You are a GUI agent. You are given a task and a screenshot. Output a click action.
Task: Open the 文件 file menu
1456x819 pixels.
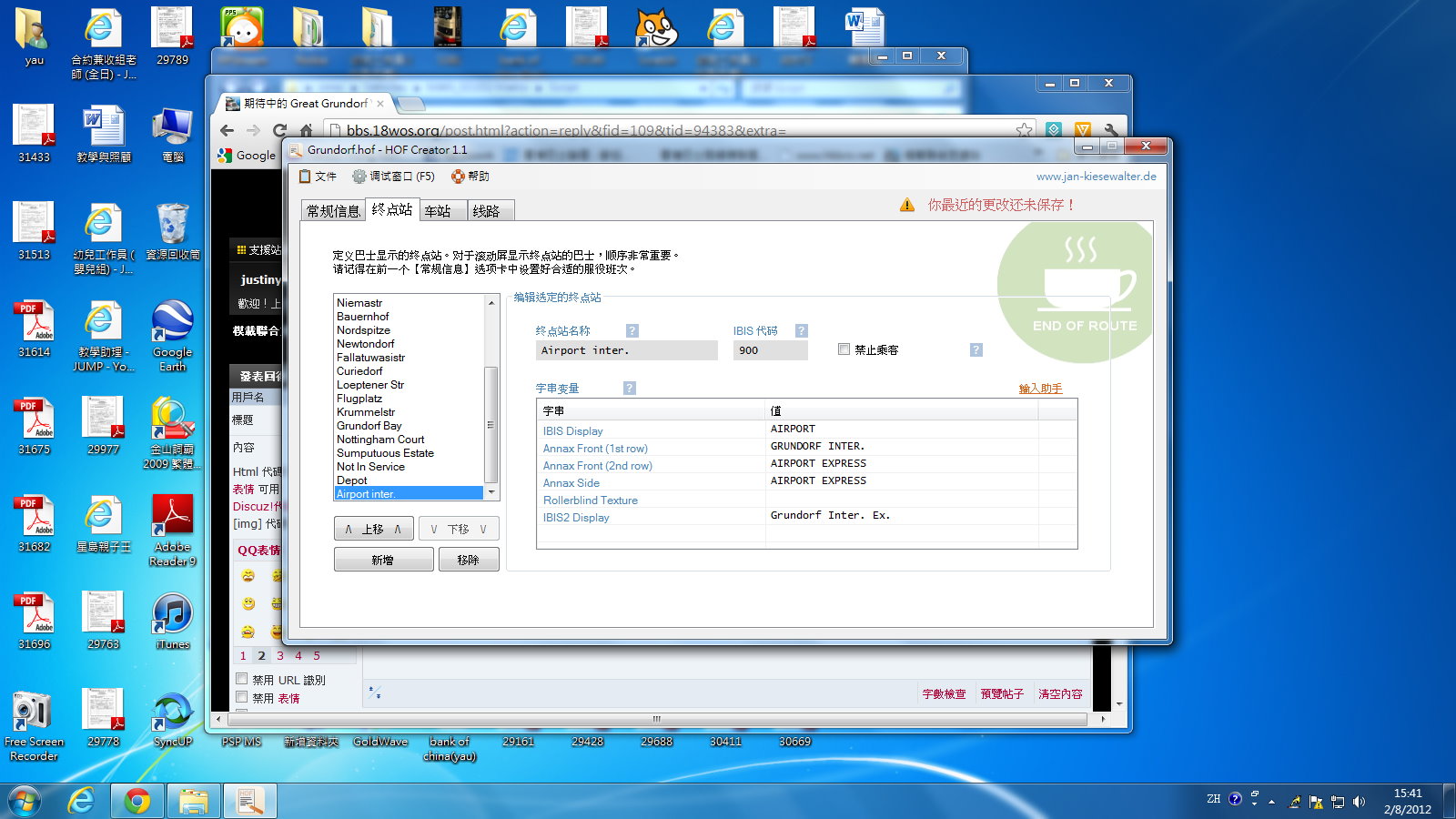click(318, 177)
